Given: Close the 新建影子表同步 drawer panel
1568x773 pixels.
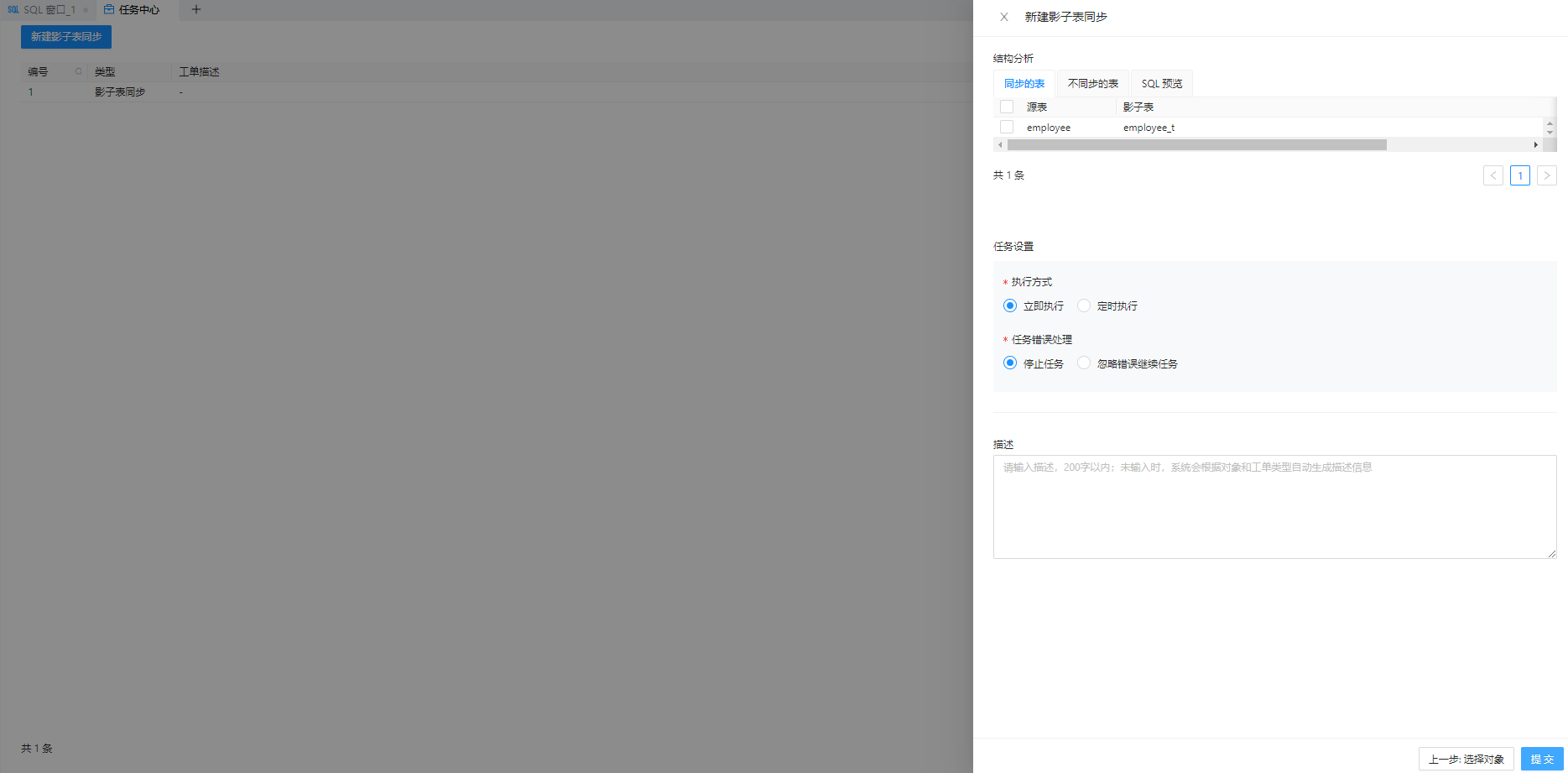Looking at the screenshot, I should pyautogui.click(x=1004, y=17).
